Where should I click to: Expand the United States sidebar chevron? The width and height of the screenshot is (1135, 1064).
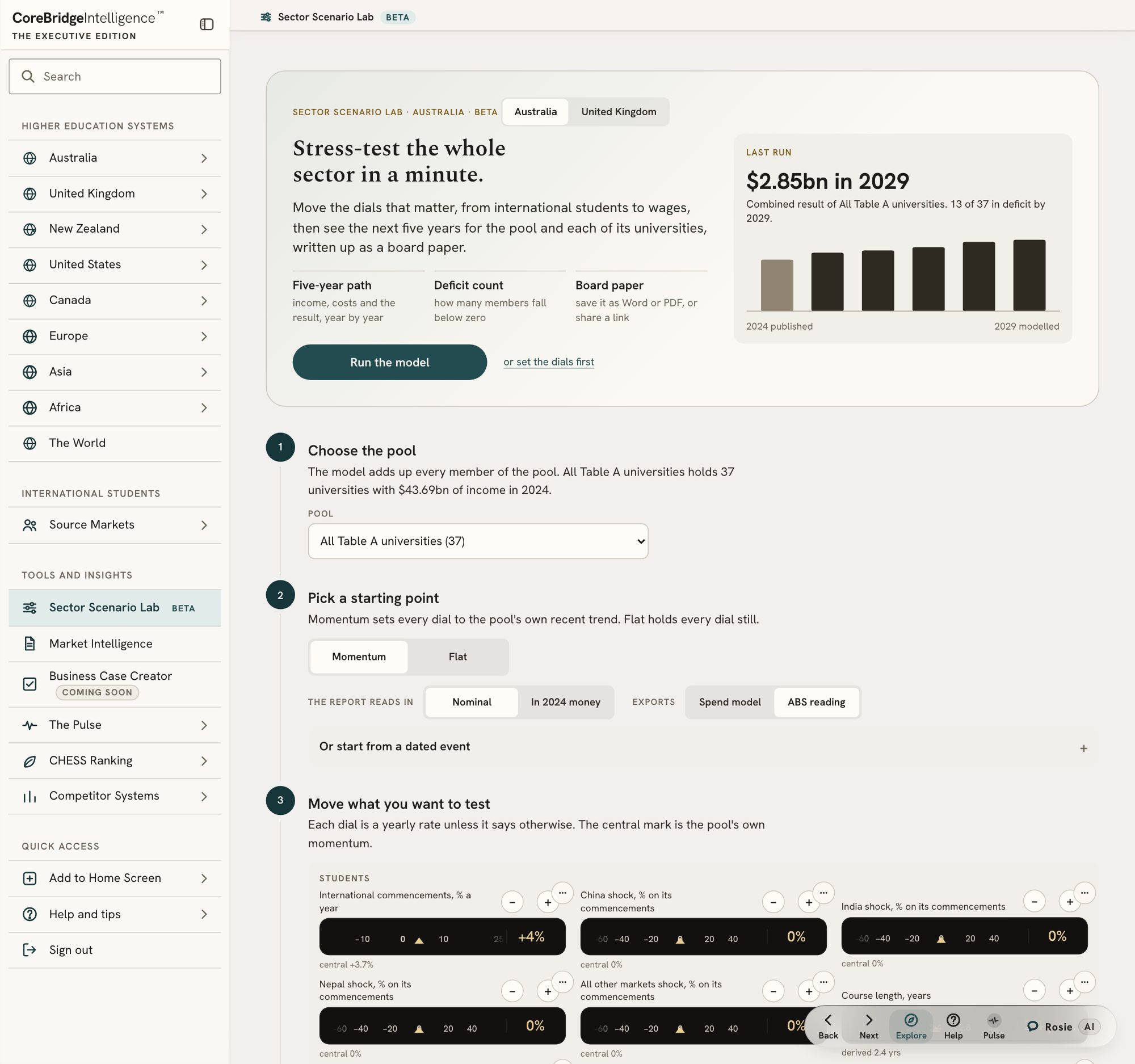click(204, 265)
